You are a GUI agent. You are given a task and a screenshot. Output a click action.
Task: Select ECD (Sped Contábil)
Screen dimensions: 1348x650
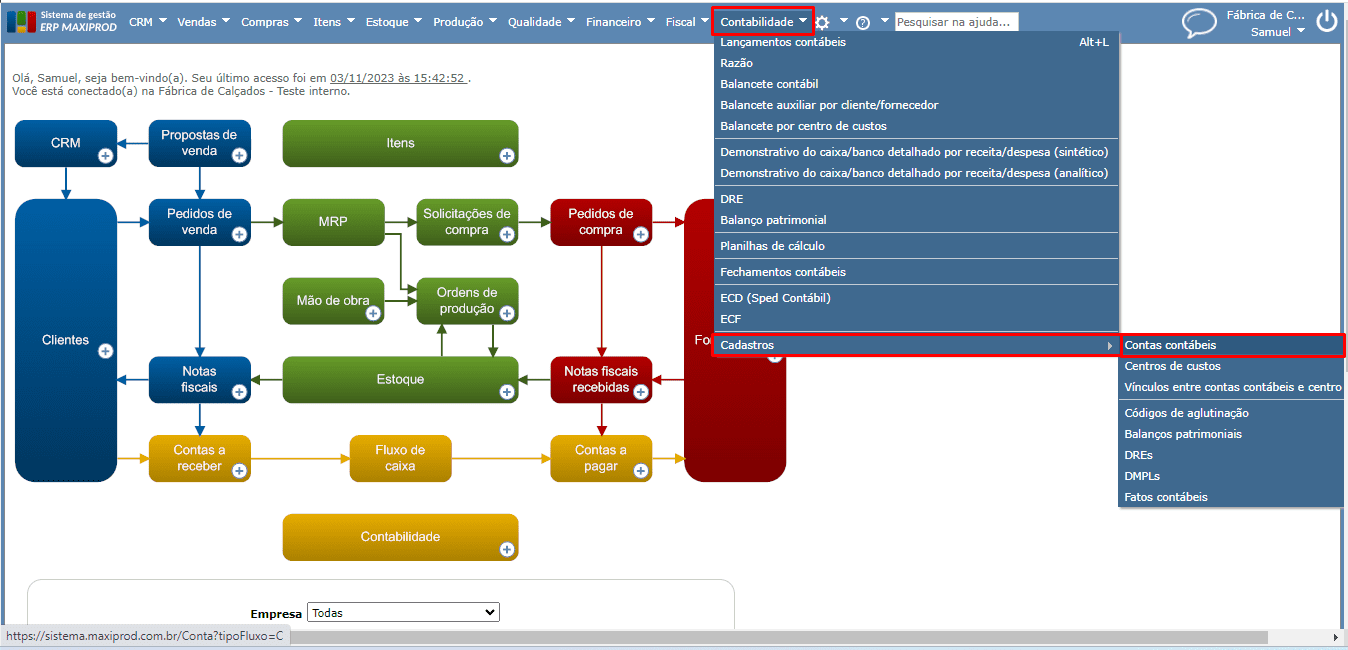[916, 298]
